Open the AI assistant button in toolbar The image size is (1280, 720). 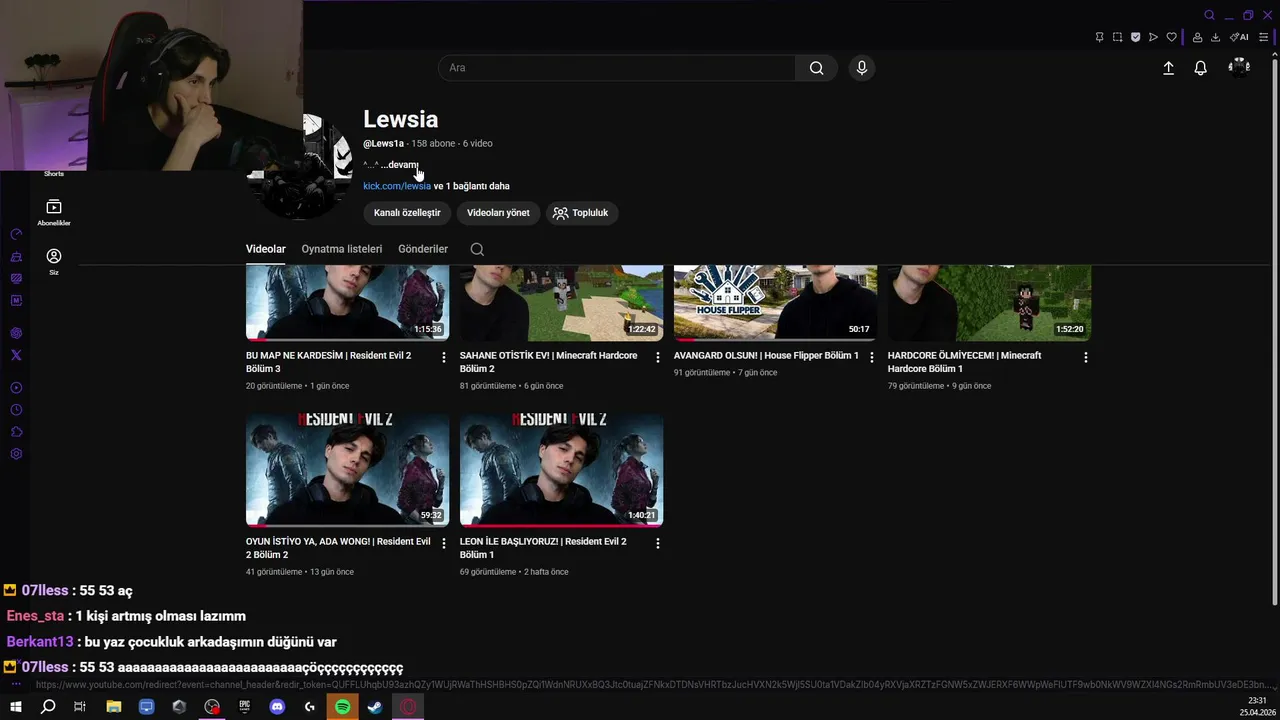pyautogui.click(x=1239, y=37)
